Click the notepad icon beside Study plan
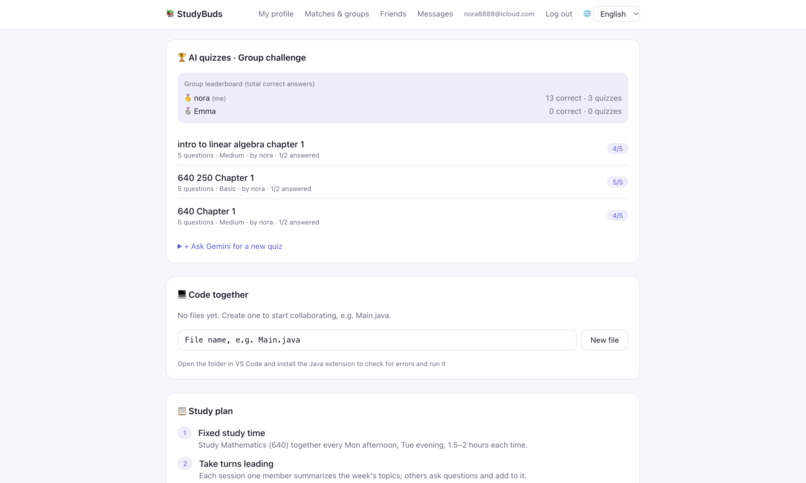Screen dimensions: 806x483 click(181, 411)
